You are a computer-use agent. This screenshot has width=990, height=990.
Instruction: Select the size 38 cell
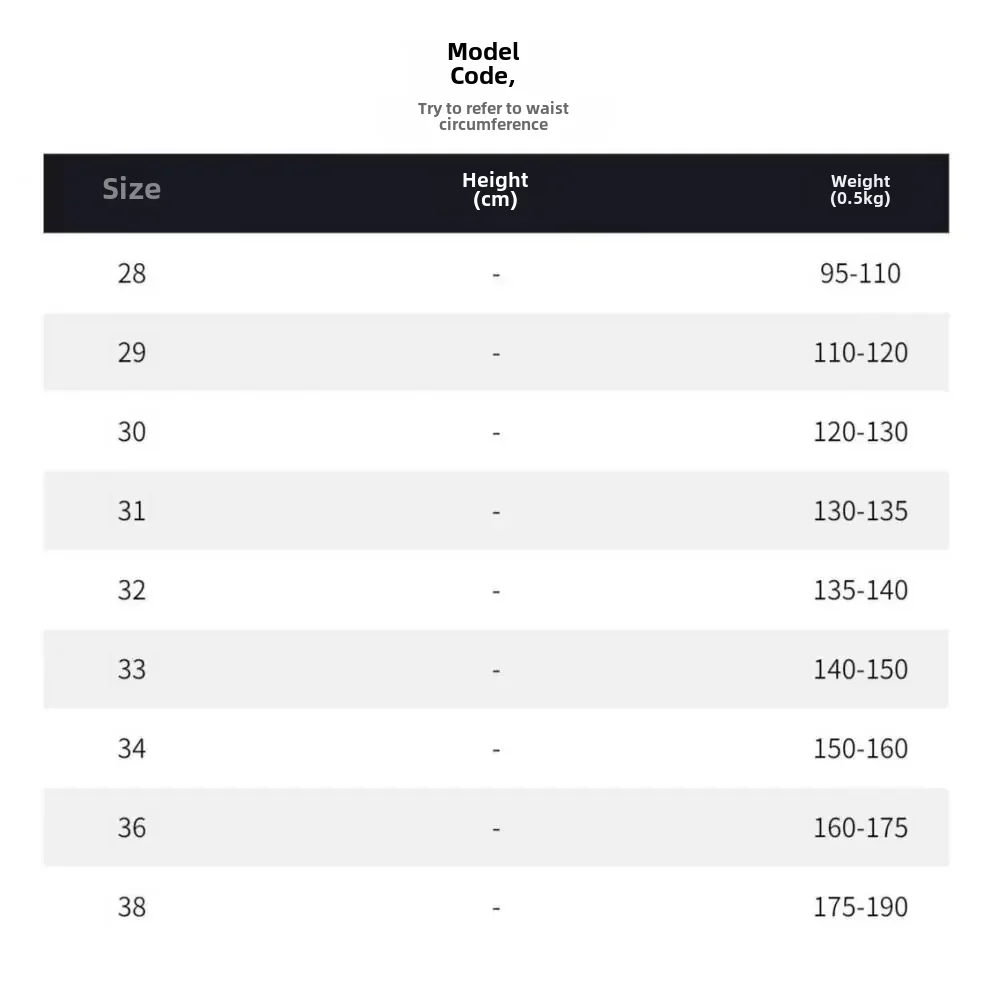click(132, 906)
